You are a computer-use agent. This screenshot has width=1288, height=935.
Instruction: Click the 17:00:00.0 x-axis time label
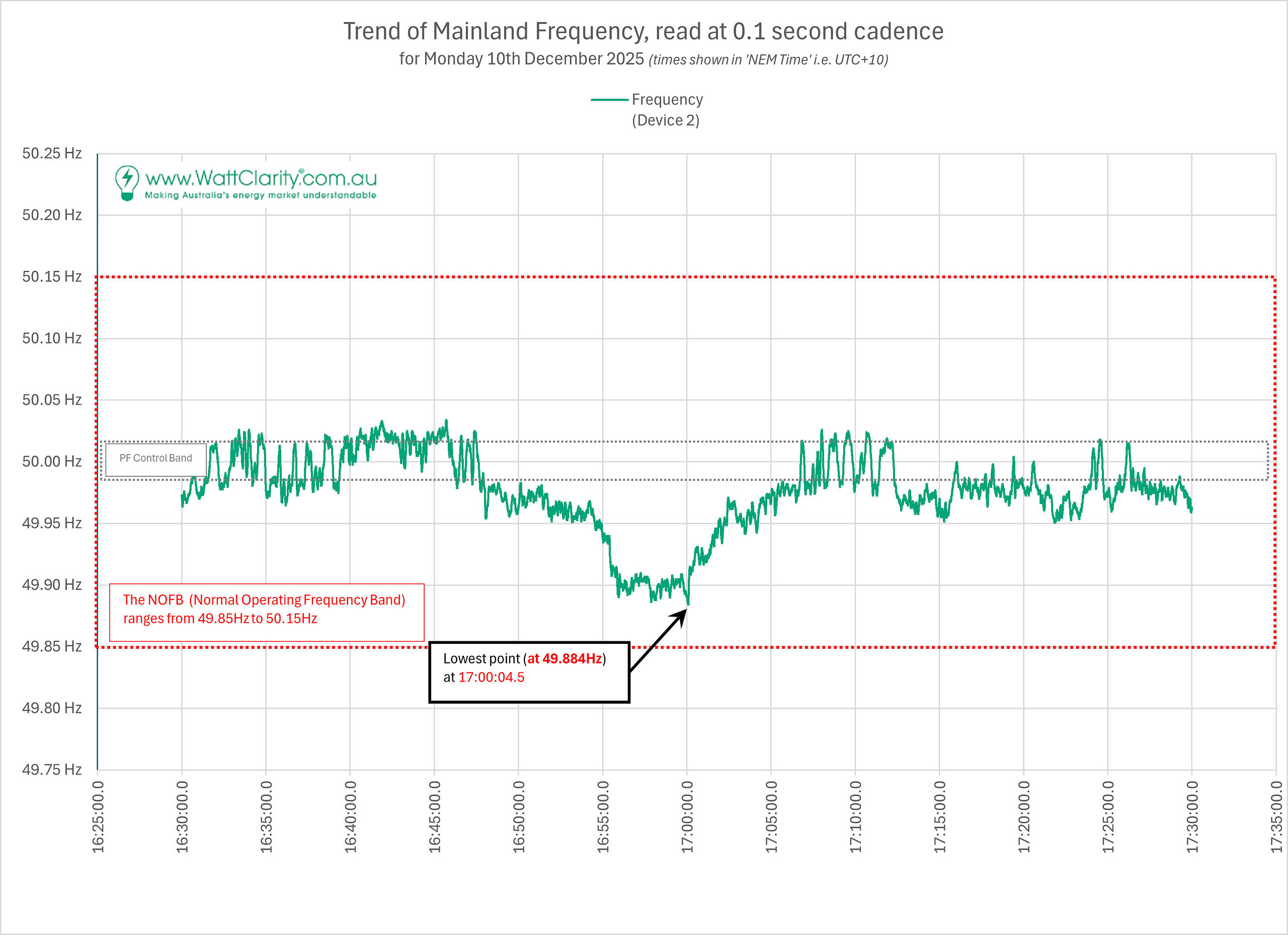pyautogui.click(x=687, y=816)
